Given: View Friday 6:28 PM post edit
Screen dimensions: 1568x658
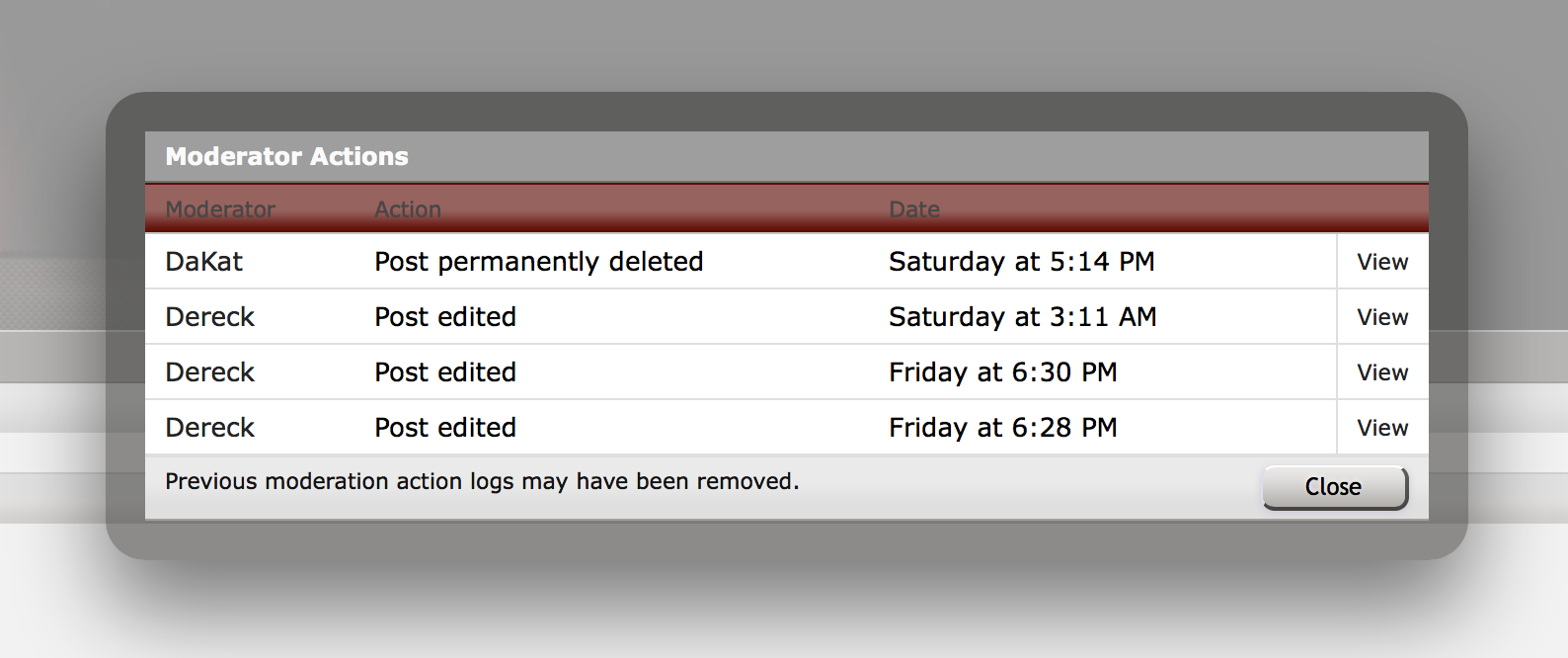Looking at the screenshot, I should click(1382, 428).
